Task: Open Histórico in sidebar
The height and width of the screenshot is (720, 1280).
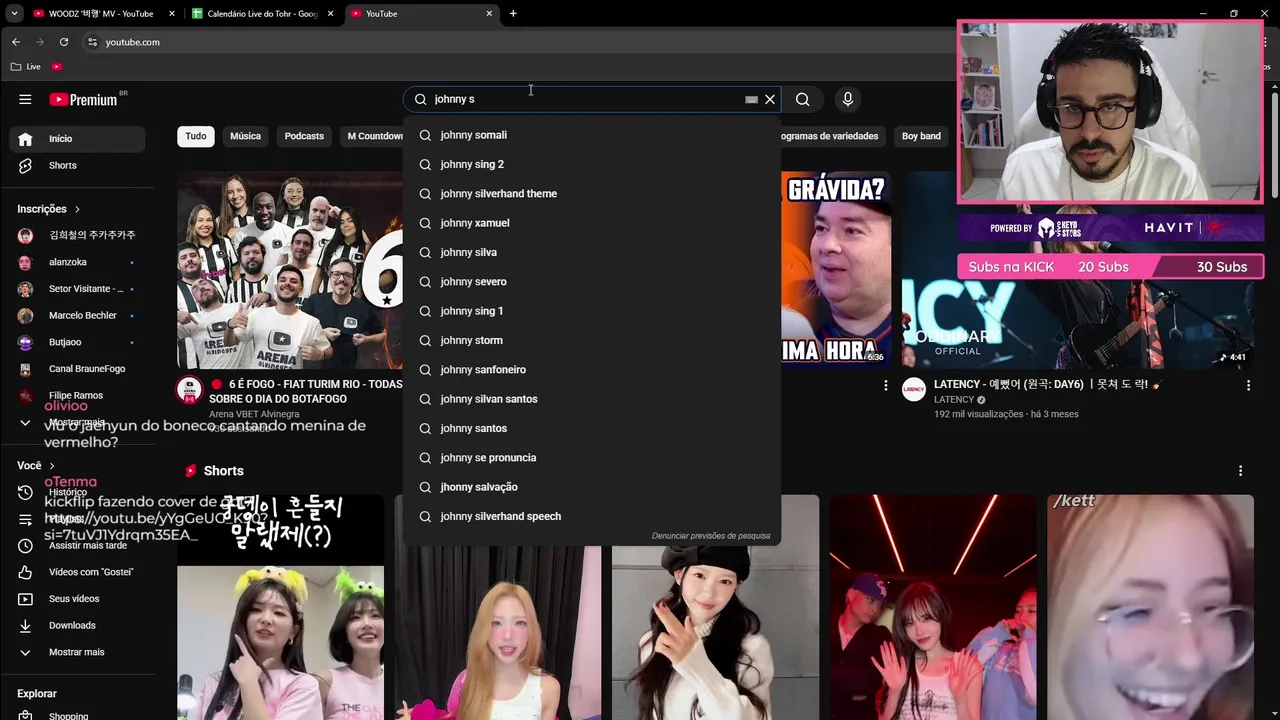Action: point(77,492)
